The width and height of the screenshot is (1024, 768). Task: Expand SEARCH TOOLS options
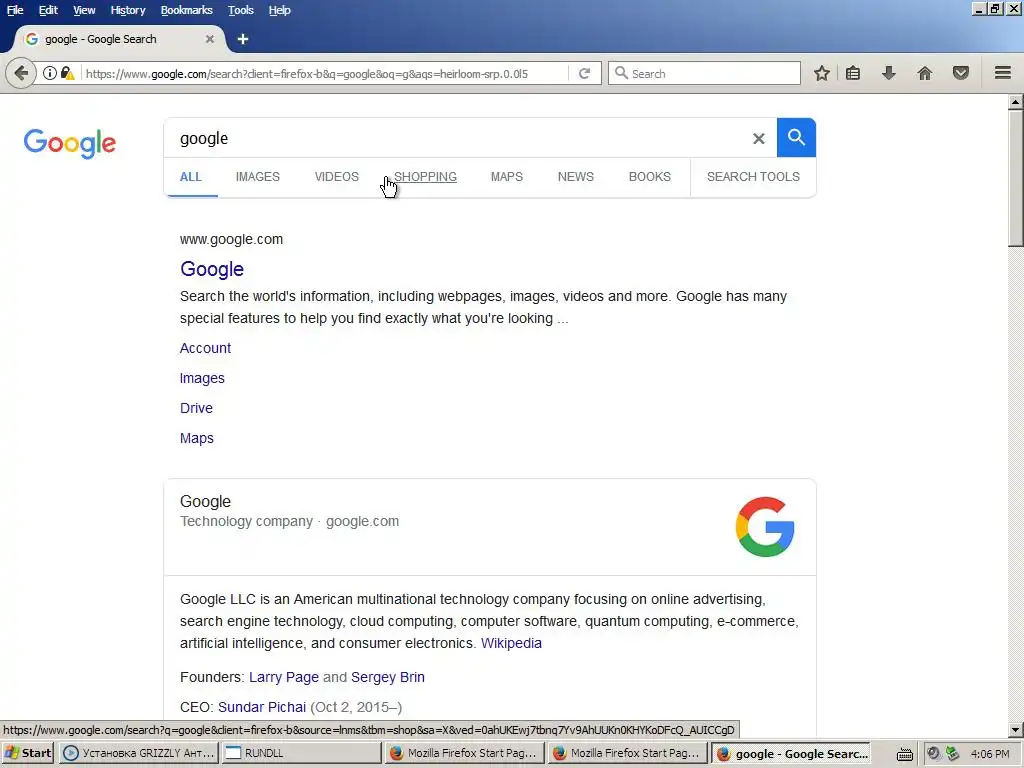(x=753, y=177)
